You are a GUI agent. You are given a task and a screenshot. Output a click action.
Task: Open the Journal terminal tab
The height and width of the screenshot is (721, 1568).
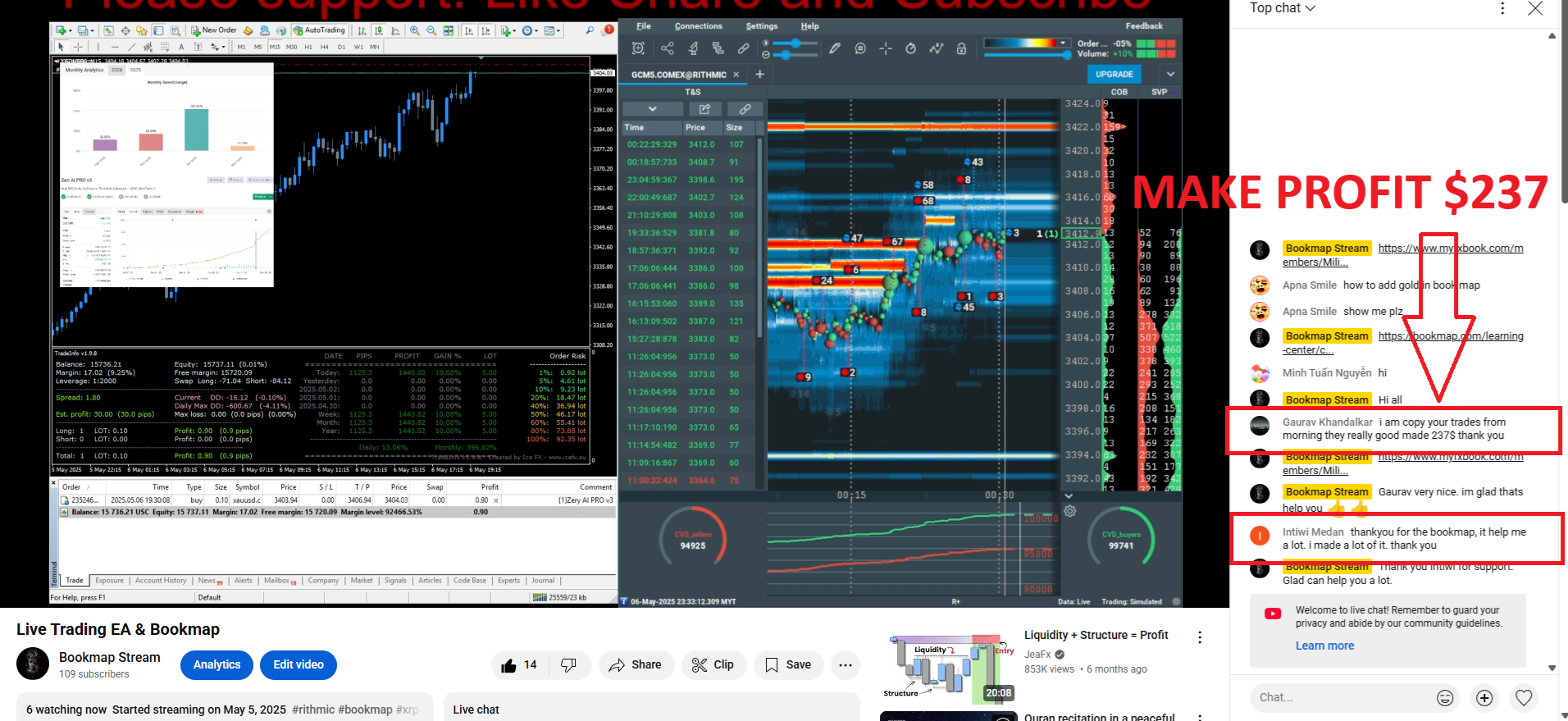coord(543,581)
